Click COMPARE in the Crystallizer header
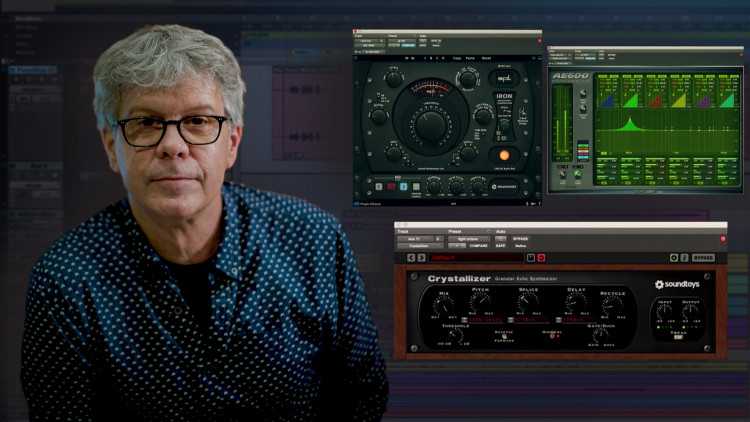The width and height of the screenshot is (750, 422). point(478,245)
